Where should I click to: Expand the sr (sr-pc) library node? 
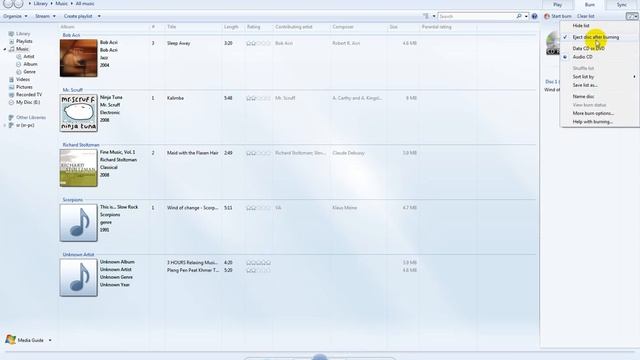tap(5, 125)
